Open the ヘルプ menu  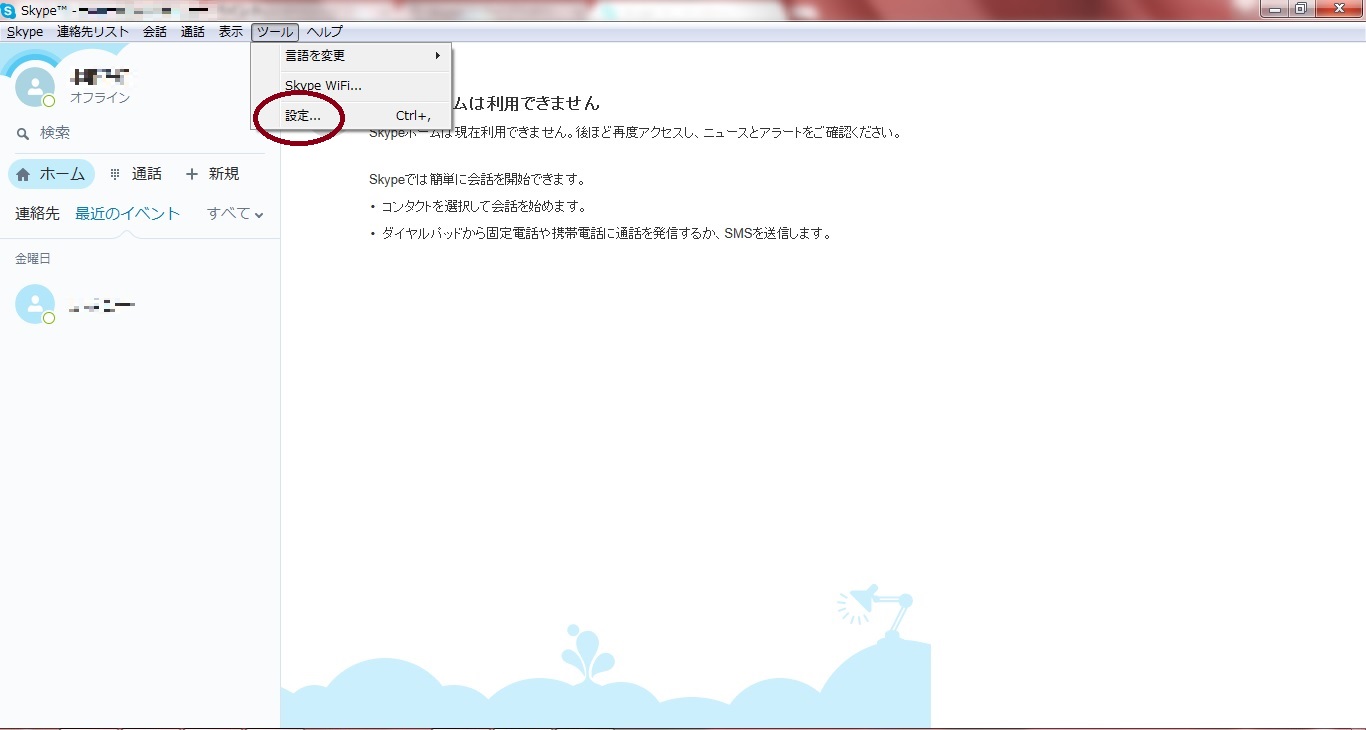(325, 32)
